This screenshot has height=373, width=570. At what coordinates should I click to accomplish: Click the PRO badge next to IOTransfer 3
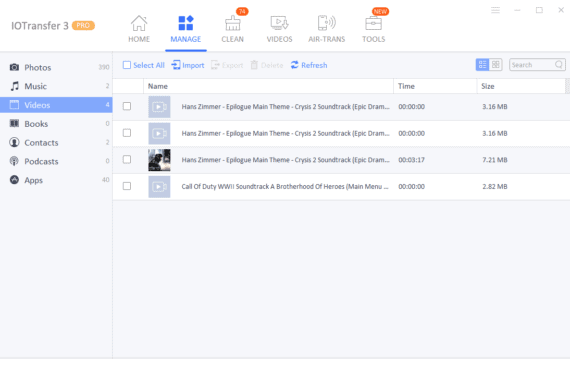(83, 25)
